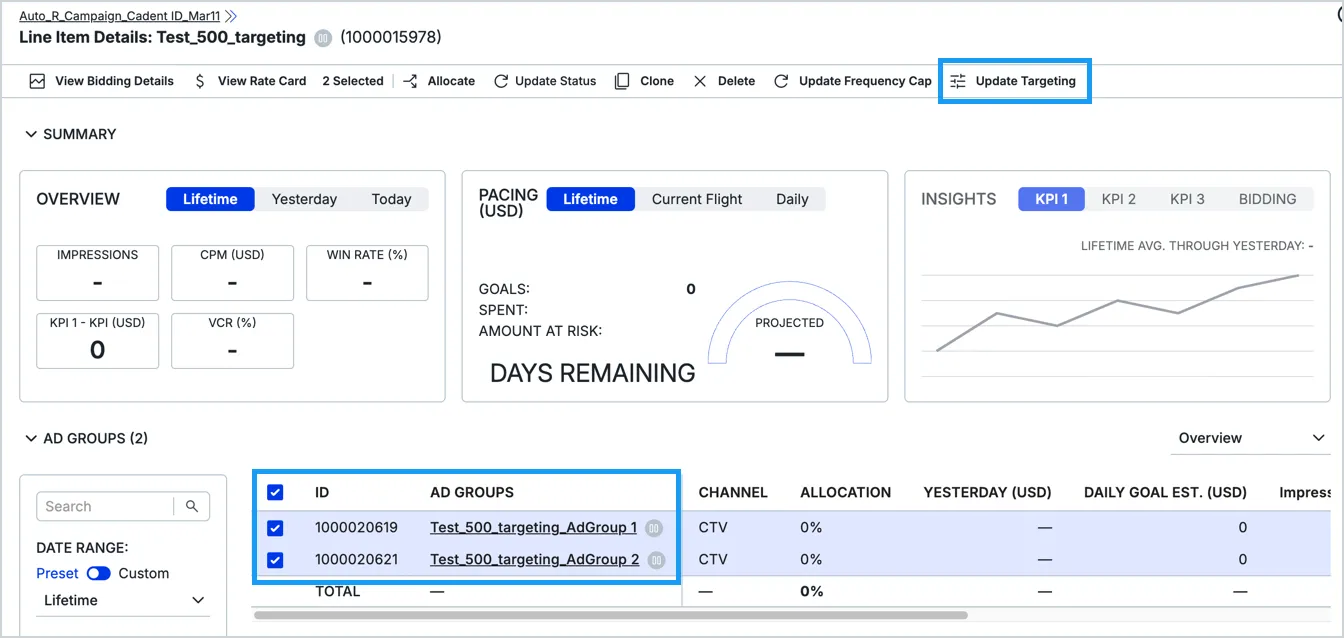Collapse the AD GROUPS (2) section

tap(31, 438)
